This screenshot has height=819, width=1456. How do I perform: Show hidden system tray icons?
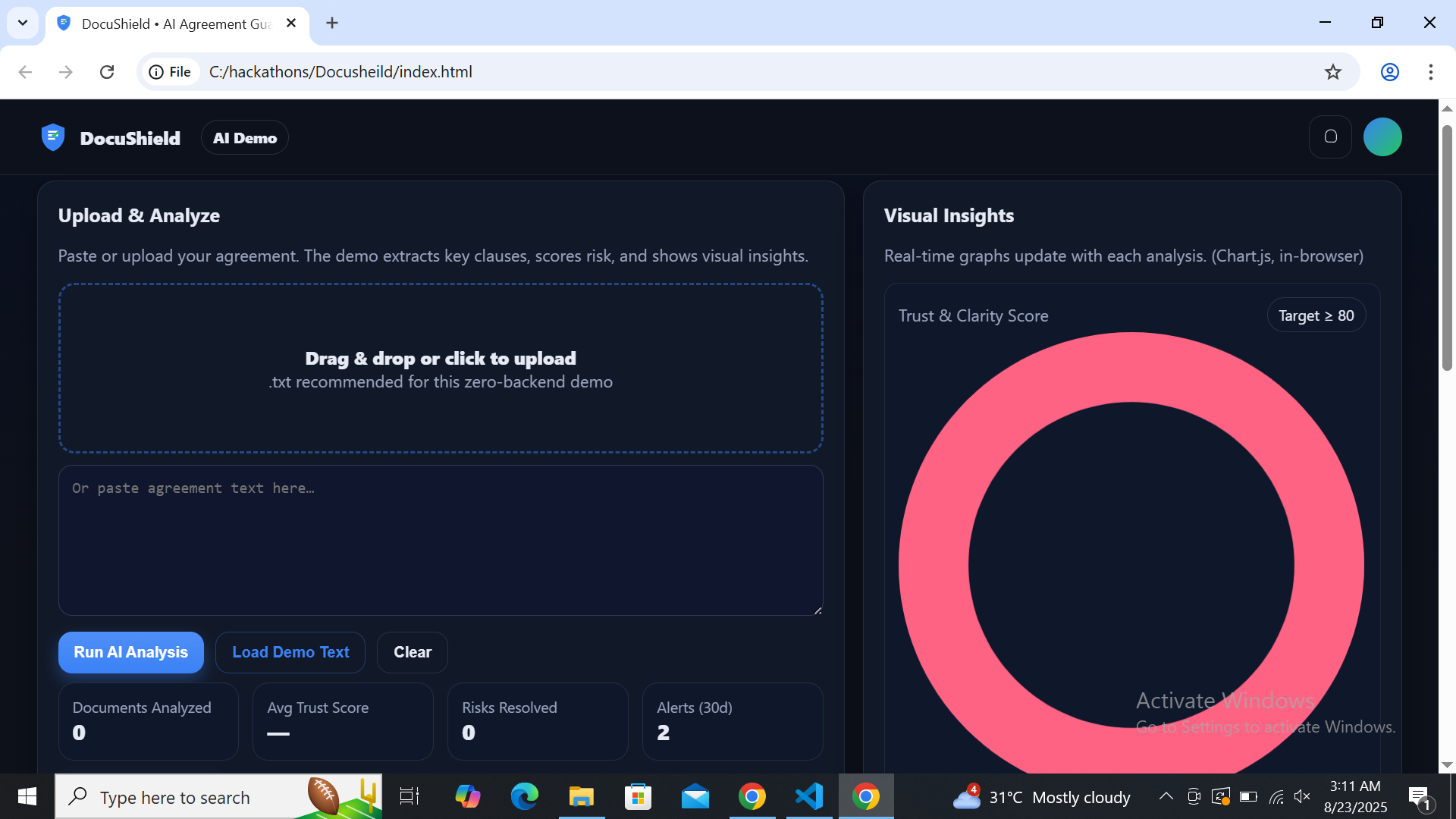(x=1166, y=796)
